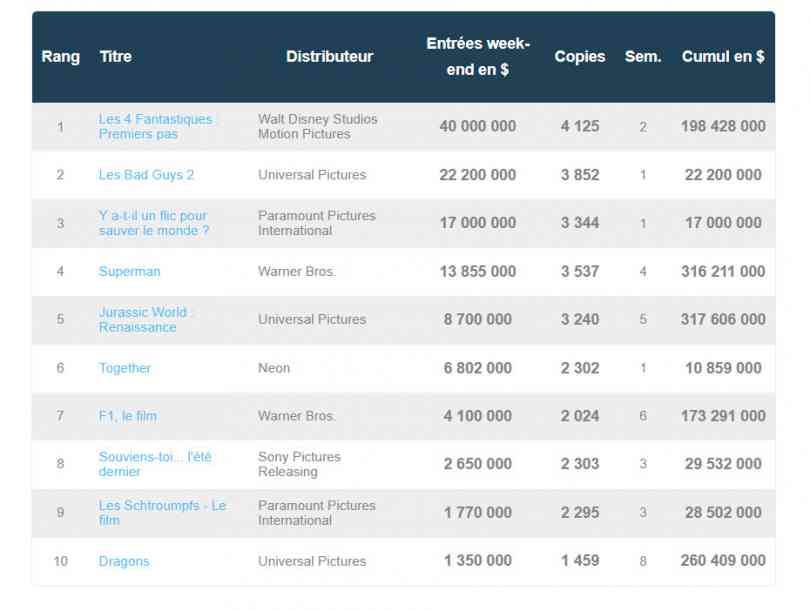Select the 13 855 000 weekend value
Viewport: 810px width, 611px height.
tap(478, 272)
